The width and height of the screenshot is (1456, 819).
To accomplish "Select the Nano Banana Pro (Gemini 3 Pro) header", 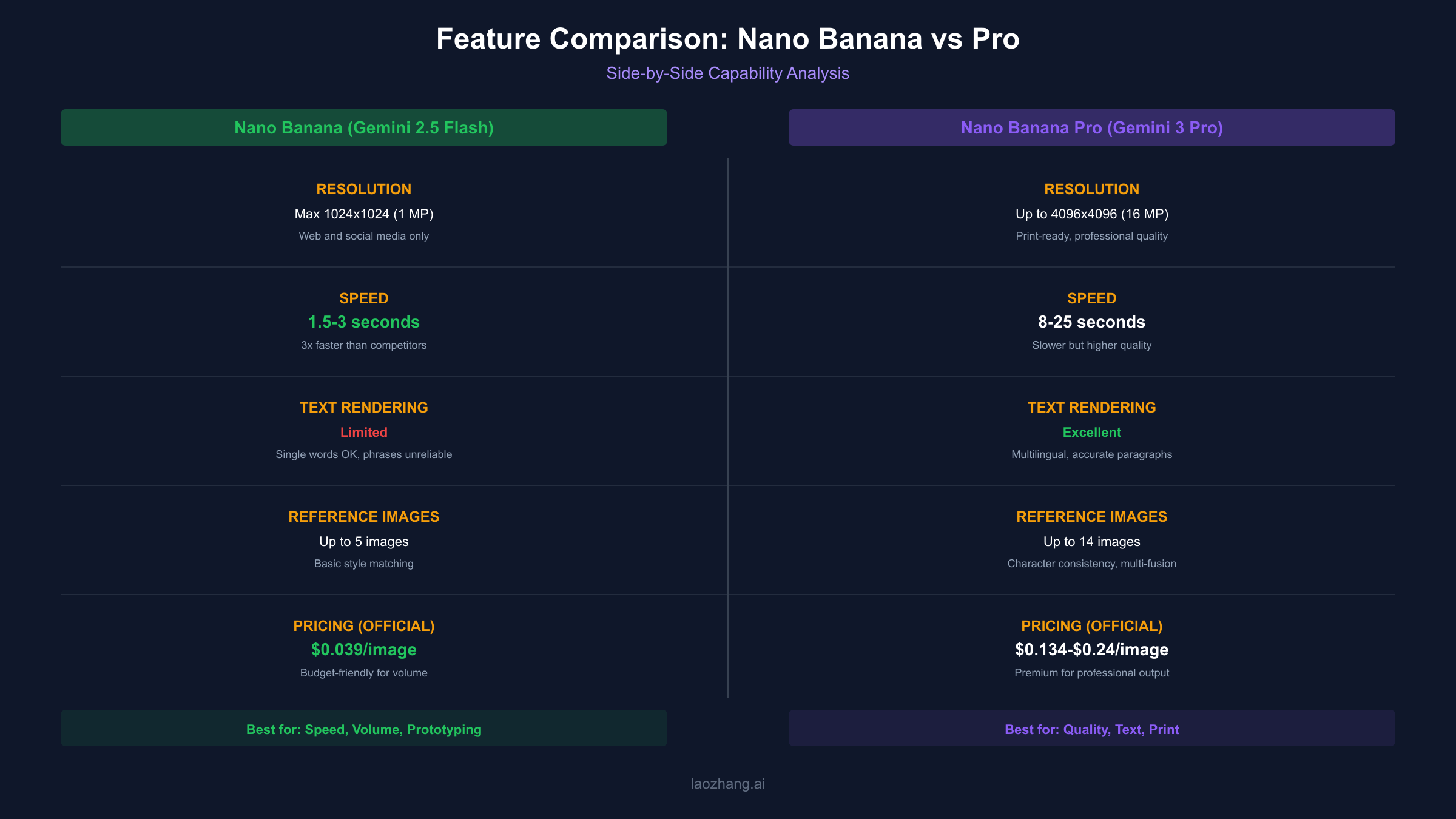I will click(x=1091, y=127).
